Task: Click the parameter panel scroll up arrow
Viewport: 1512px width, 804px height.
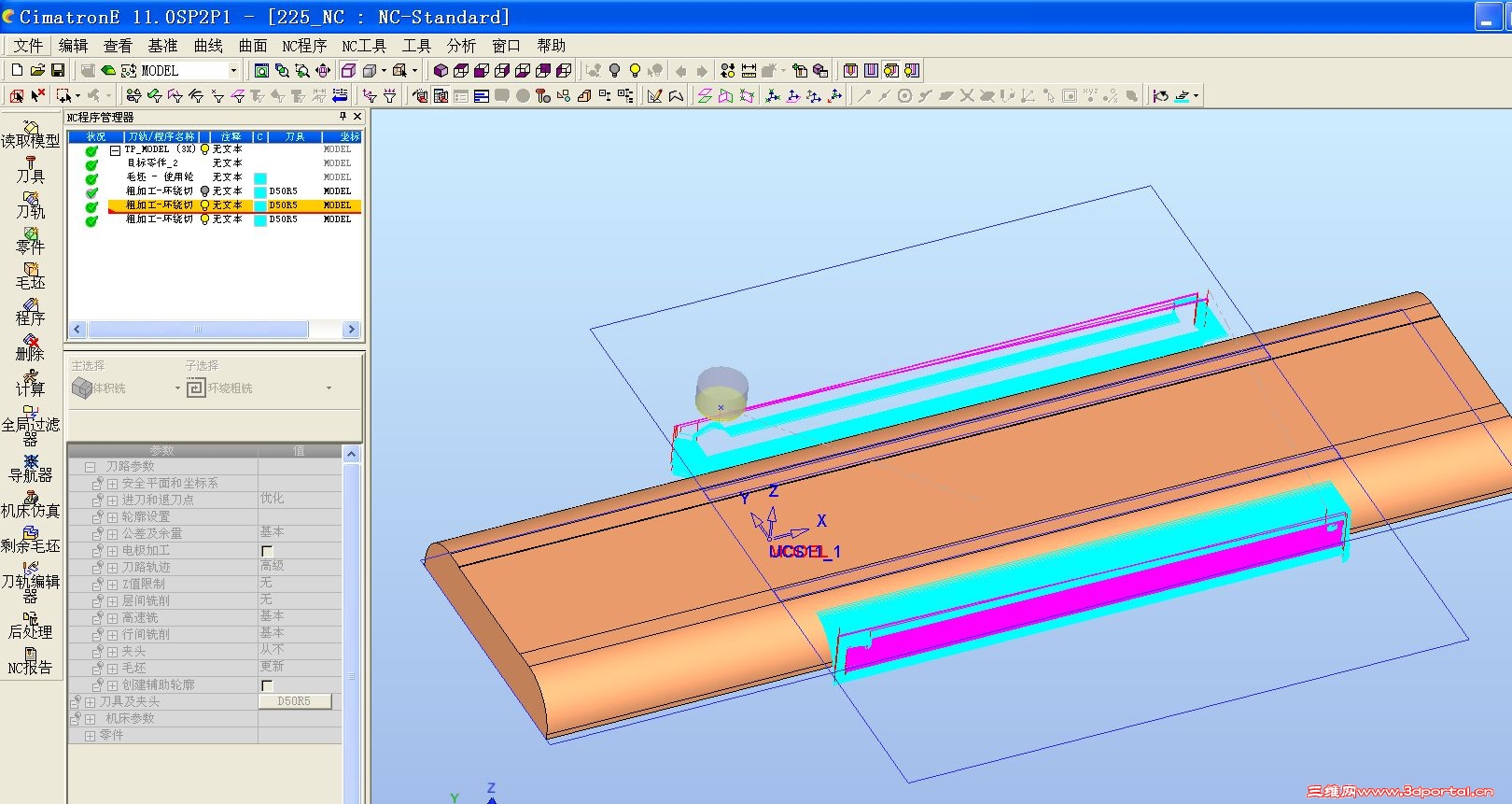Action: 352,454
